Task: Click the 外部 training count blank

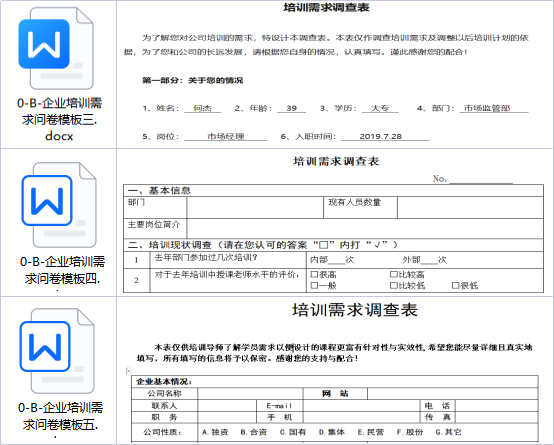Action: (x=429, y=261)
